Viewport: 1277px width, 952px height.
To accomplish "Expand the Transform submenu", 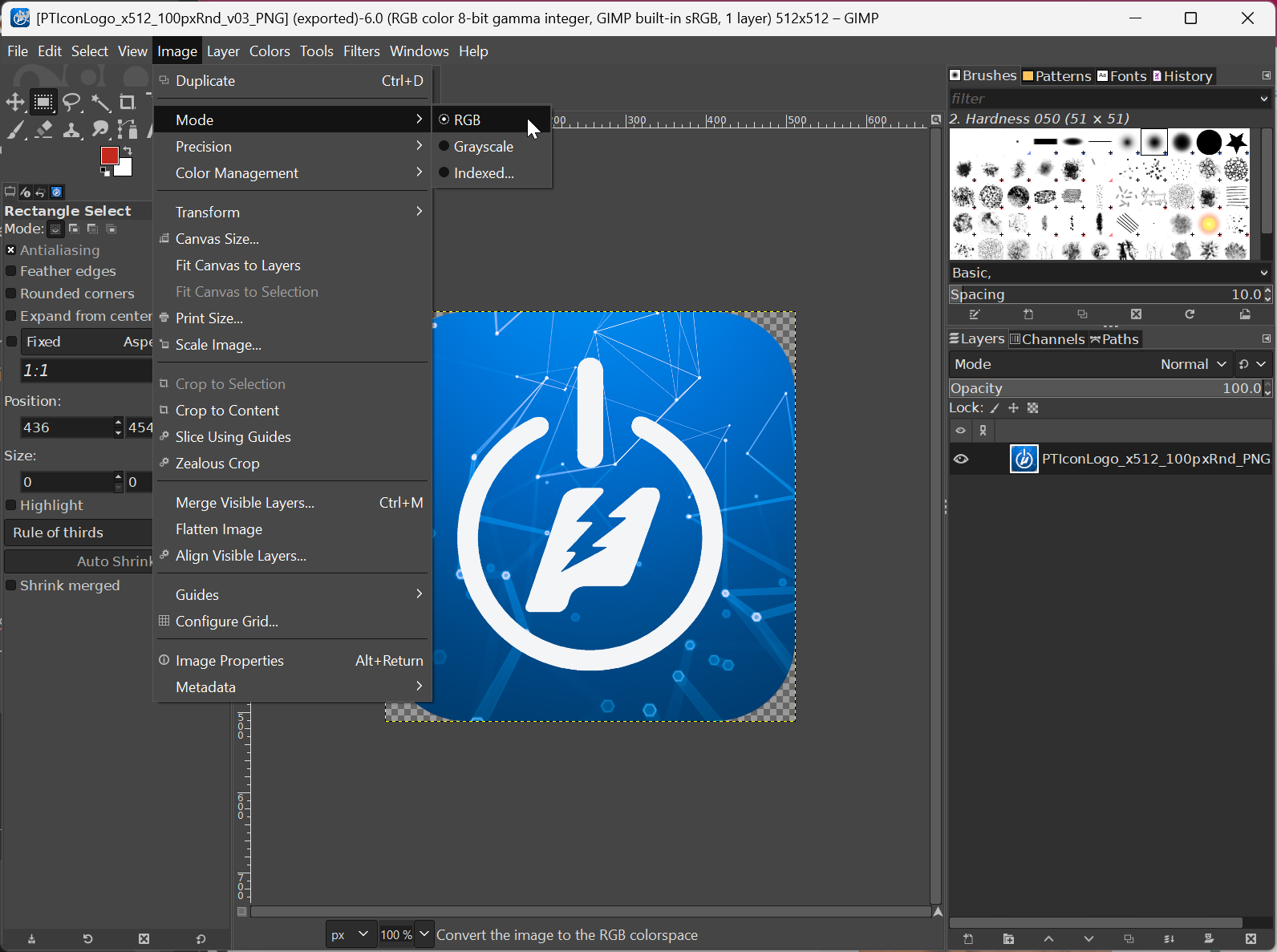I will 293,213.
